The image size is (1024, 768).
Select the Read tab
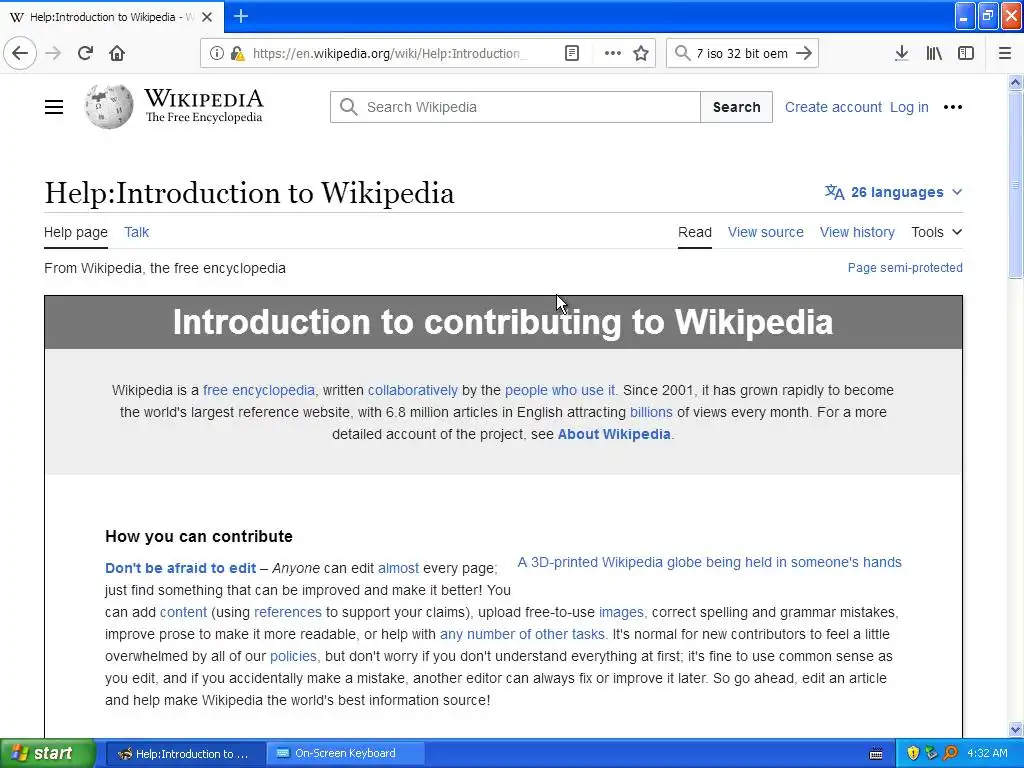pos(695,232)
